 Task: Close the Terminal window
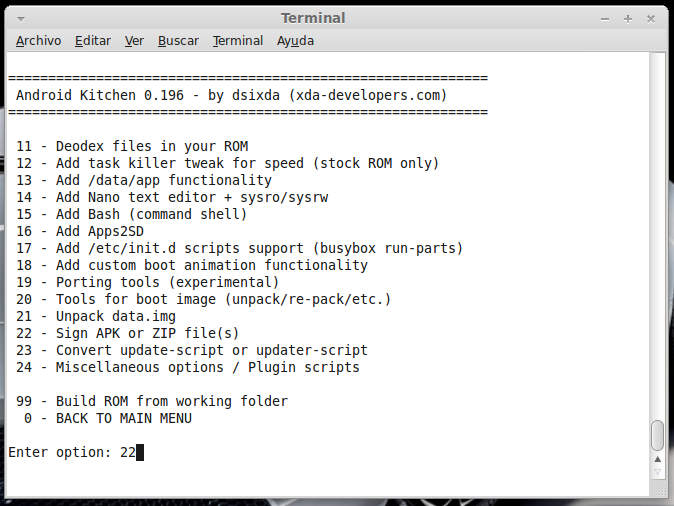click(651, 18)
